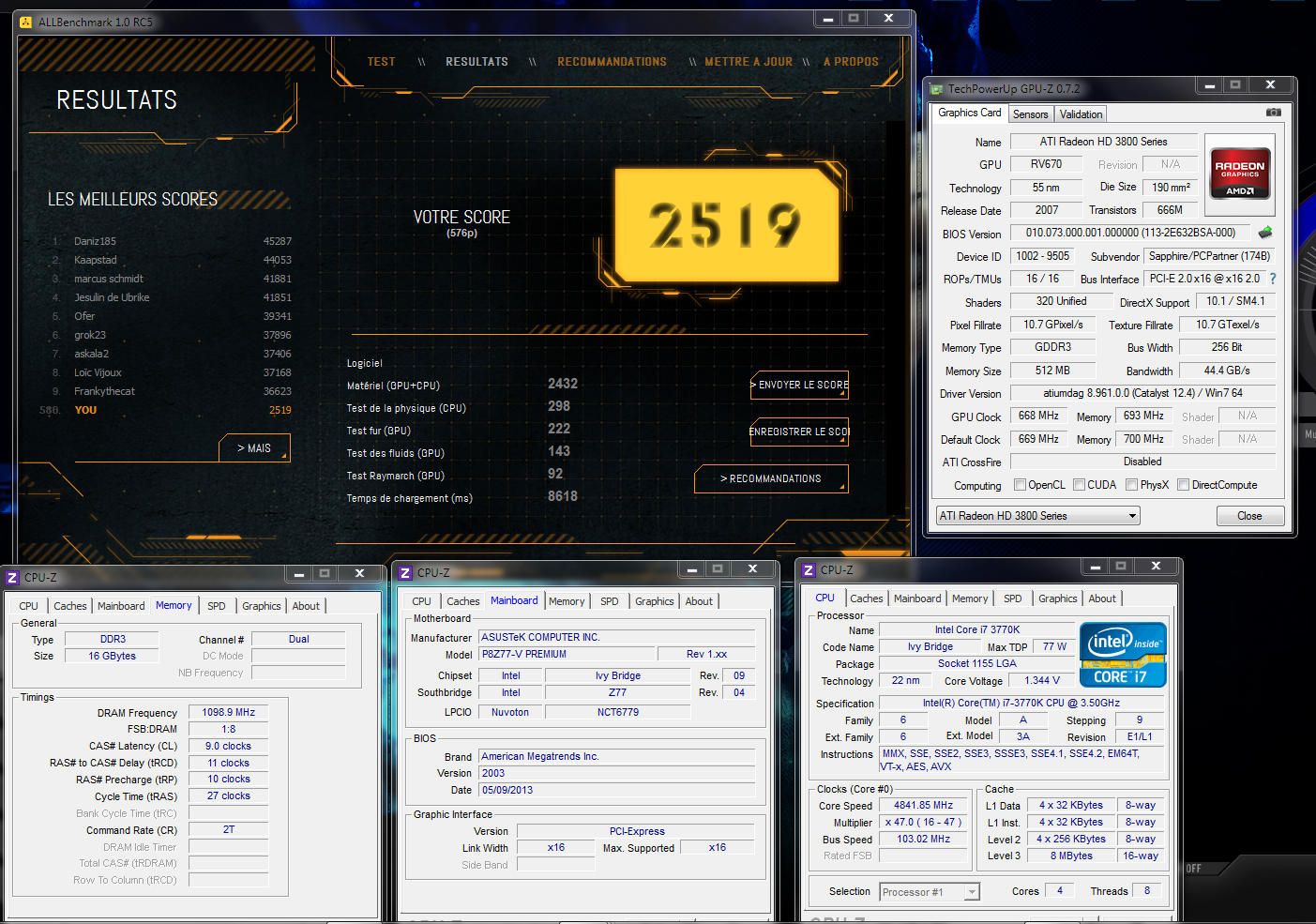Screen dimensions: 1316x924
Task: Click the Close button in GPU-Z
Action: point(1249,516)
